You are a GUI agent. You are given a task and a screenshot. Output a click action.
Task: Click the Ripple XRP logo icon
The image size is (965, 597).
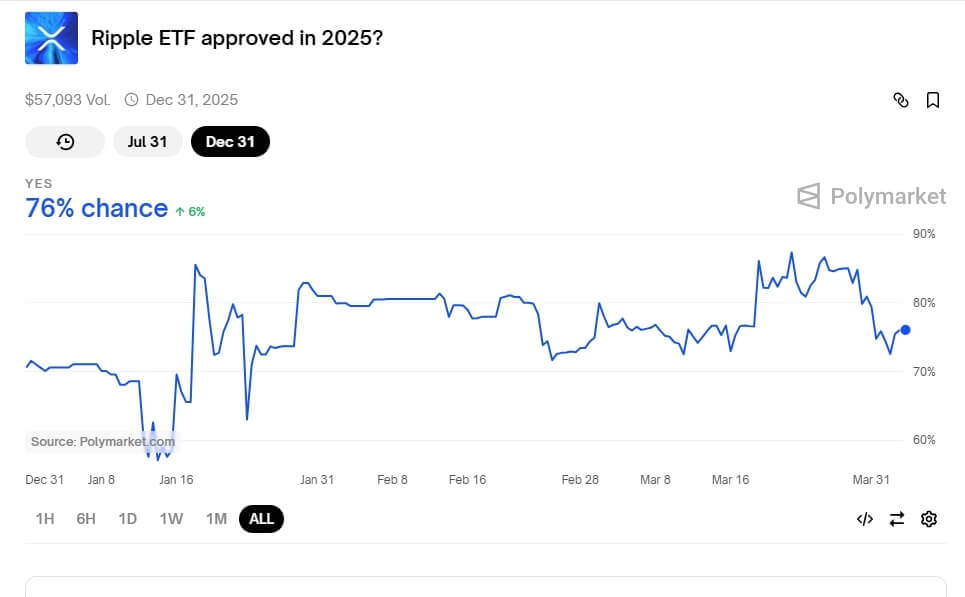pos(51,38)
